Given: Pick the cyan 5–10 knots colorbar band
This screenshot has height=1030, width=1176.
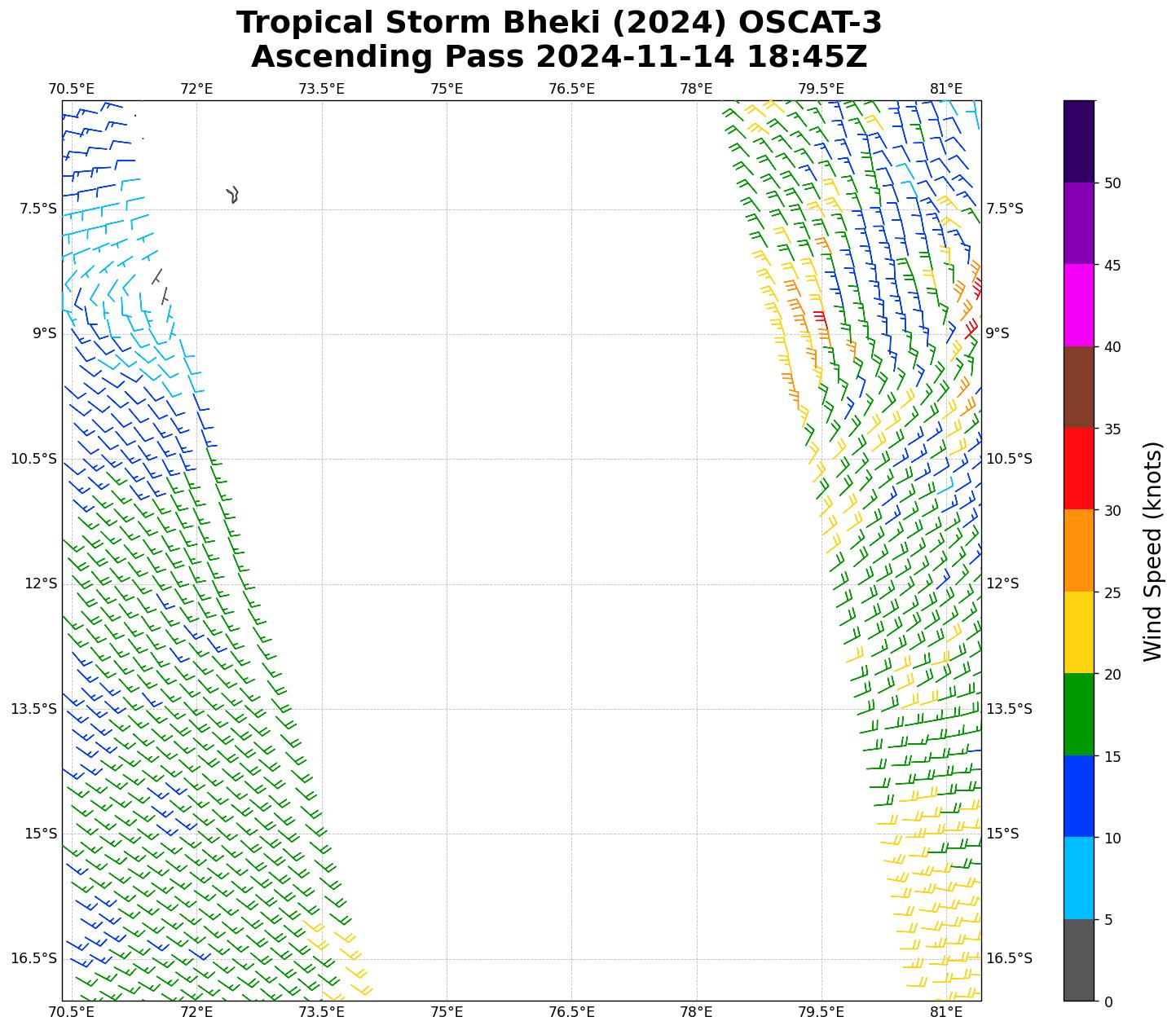Looking at the screenshot, I should pos(1078,878).
